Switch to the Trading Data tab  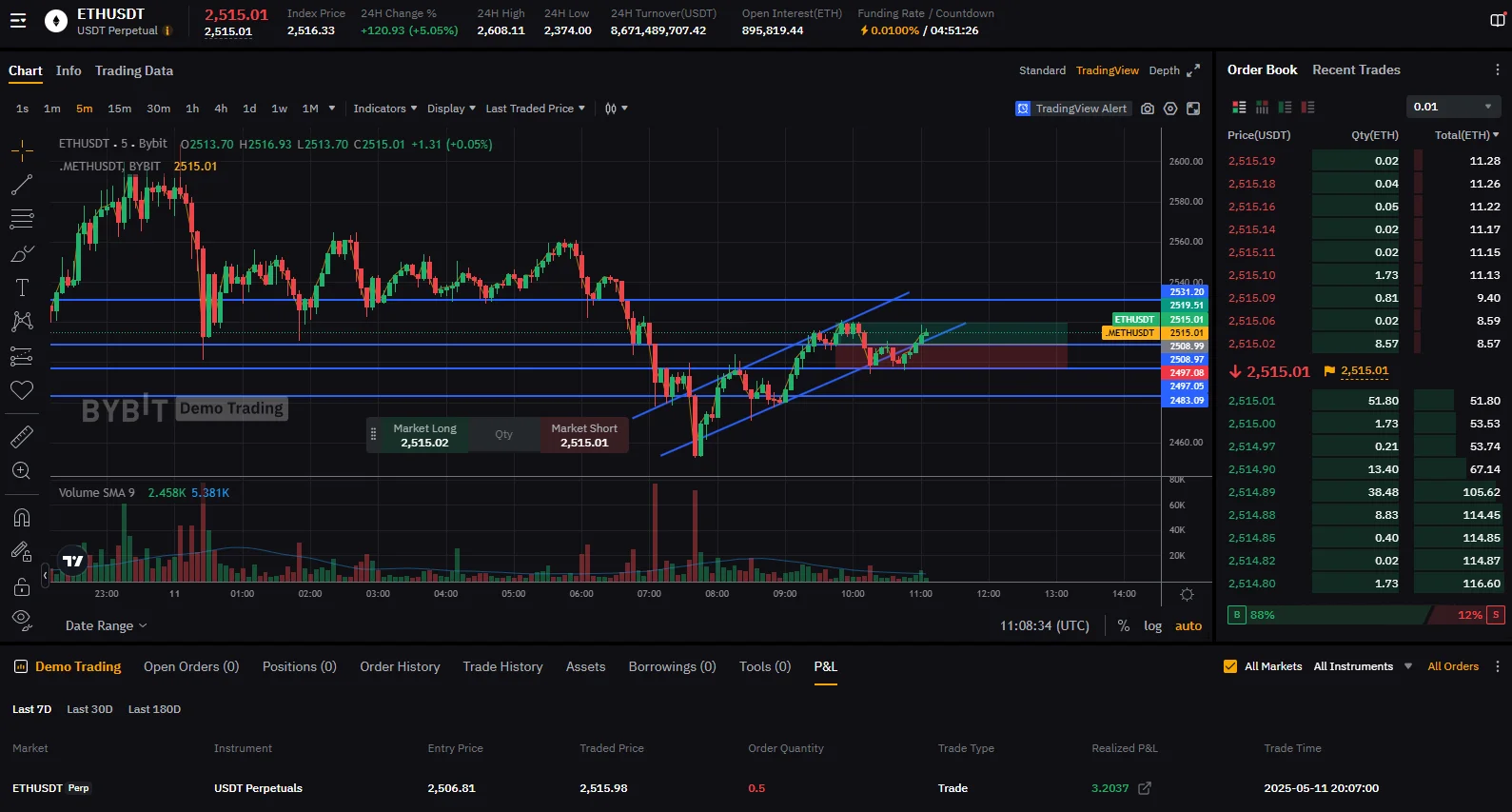[134, 70]
